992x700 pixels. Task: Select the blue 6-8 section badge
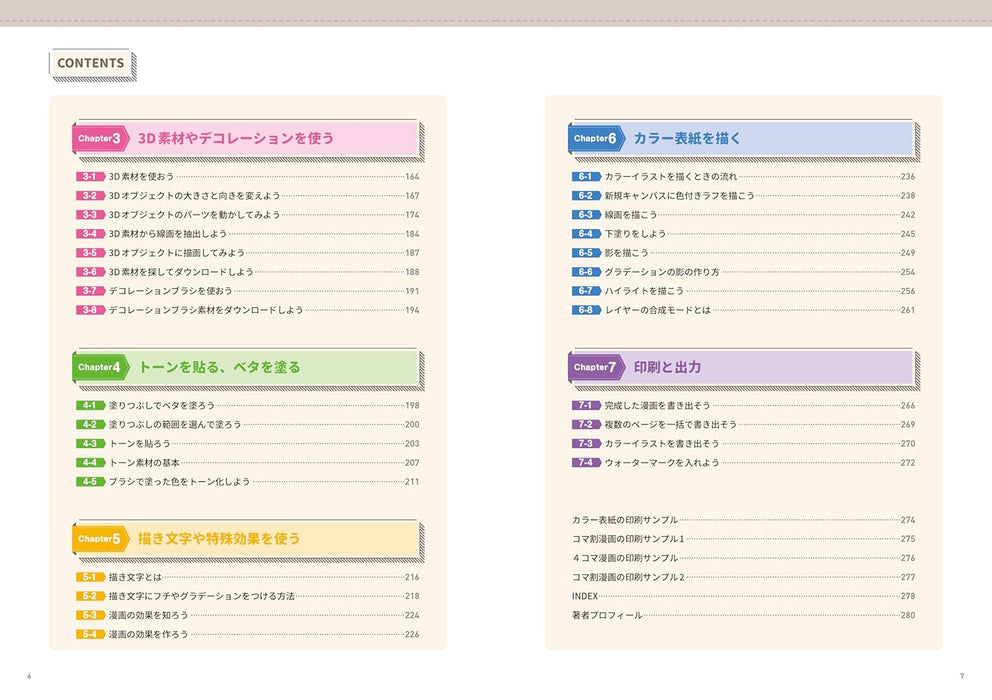click(586, 311)
